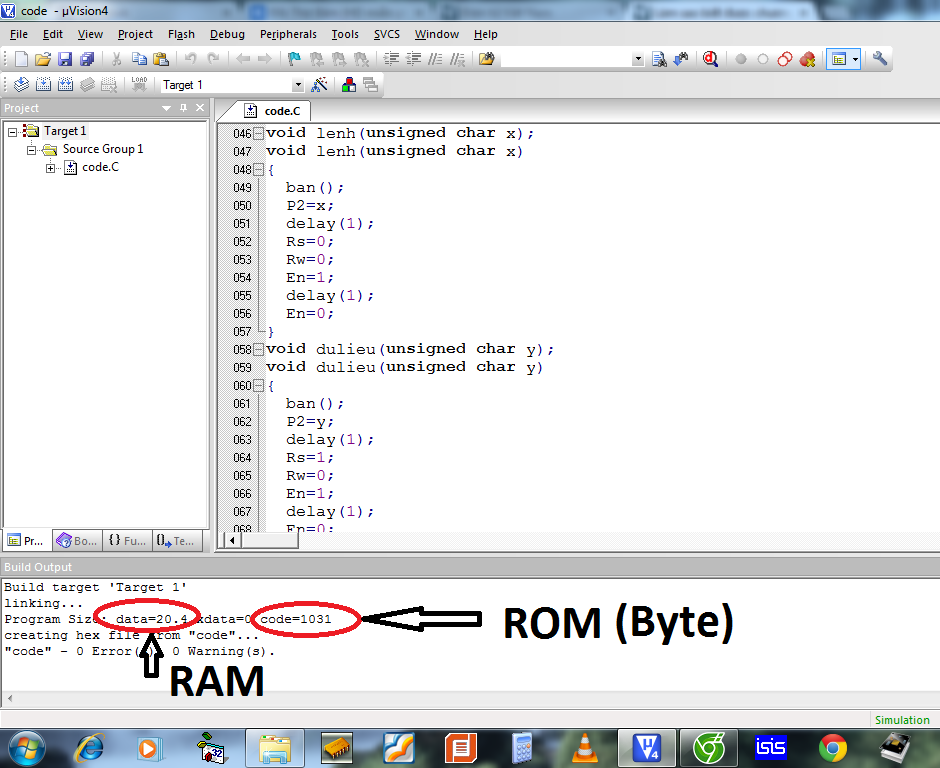Click the Simulation status bar entry
The width and height of the screenshot is (940, 768).
pyautogui.click(x=902, y=720)
